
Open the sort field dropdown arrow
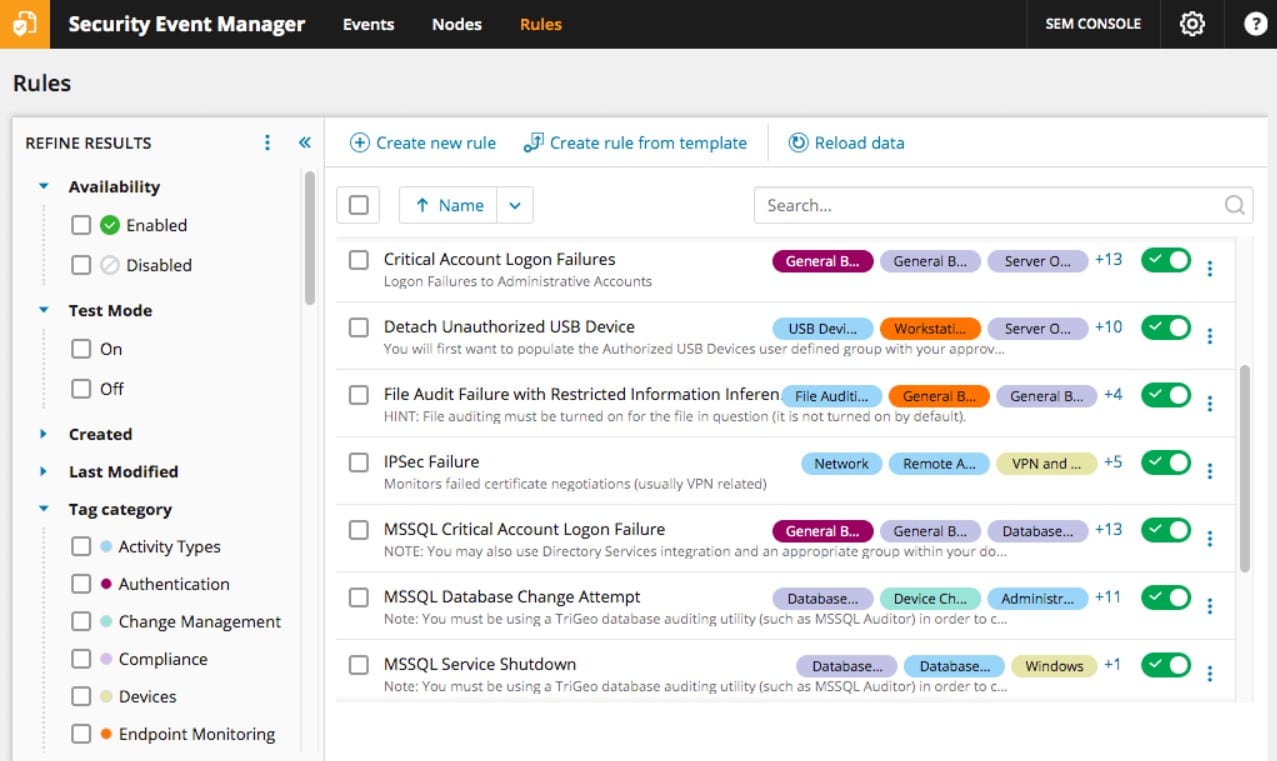[x=515, y=205]
